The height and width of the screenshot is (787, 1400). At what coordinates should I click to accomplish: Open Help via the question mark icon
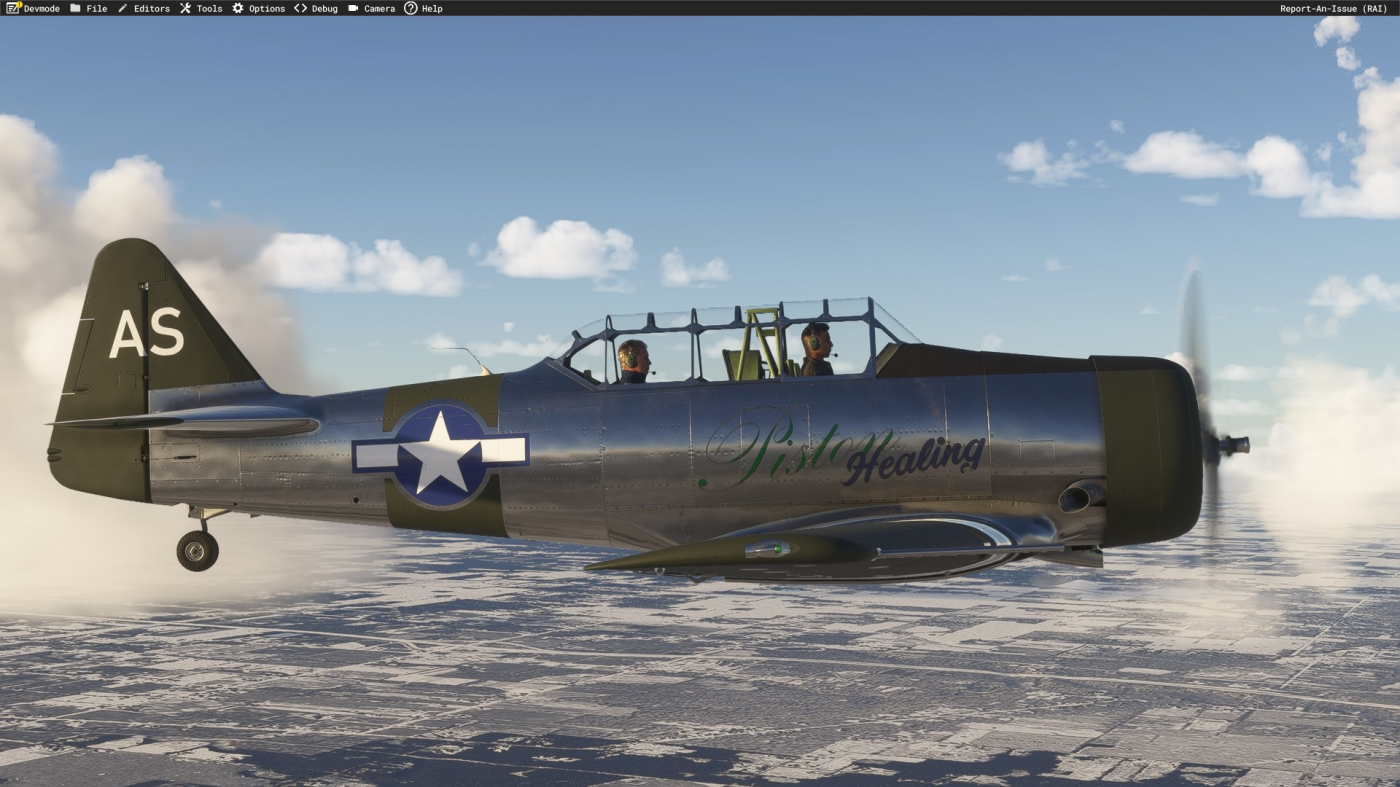410,8
